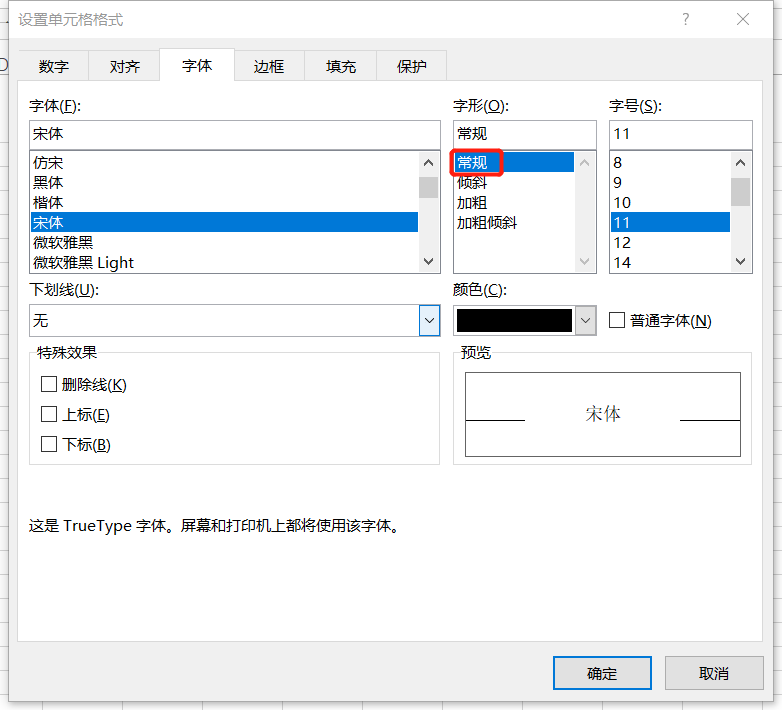Select 宋体 in the font list
This screenshot has height=710, width=782.
[224, 222]
